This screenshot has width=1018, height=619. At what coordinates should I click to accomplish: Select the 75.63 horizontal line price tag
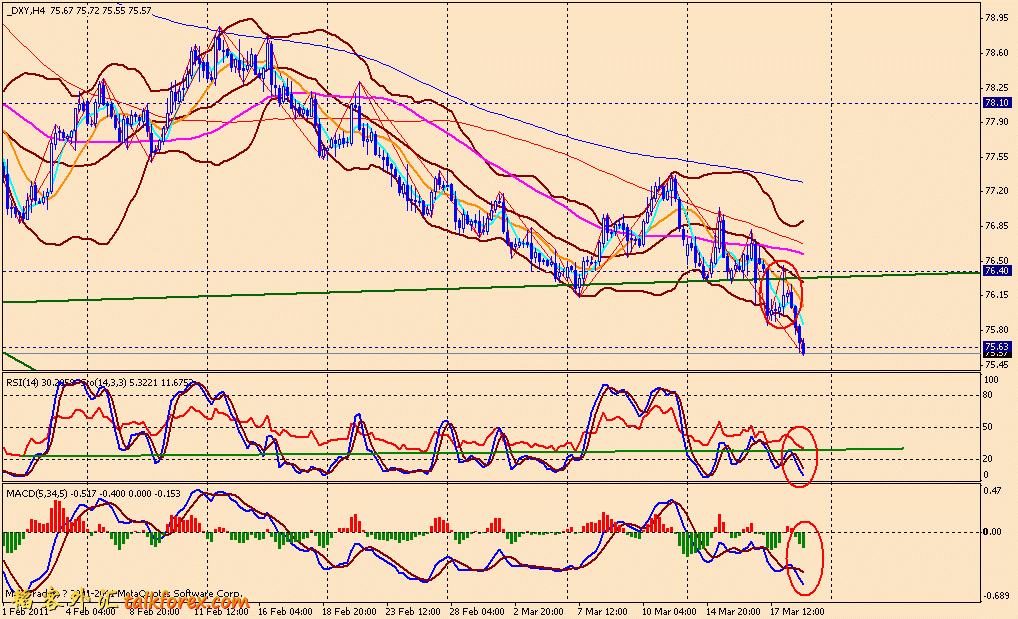tap(997, 347)
